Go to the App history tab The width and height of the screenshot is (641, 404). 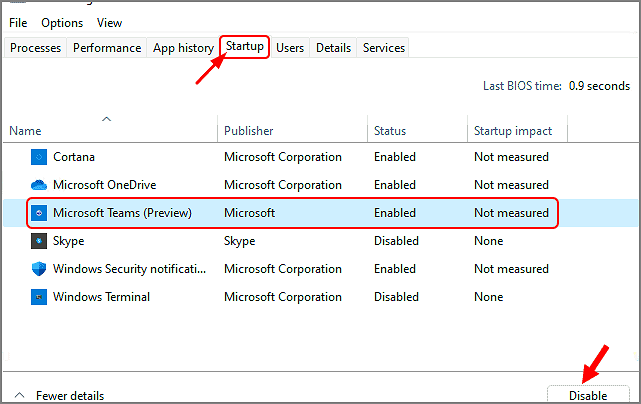click(183, 48)
